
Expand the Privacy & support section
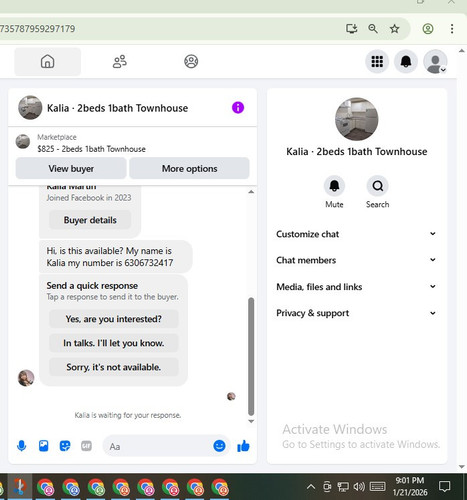click(x=356, y=313)
